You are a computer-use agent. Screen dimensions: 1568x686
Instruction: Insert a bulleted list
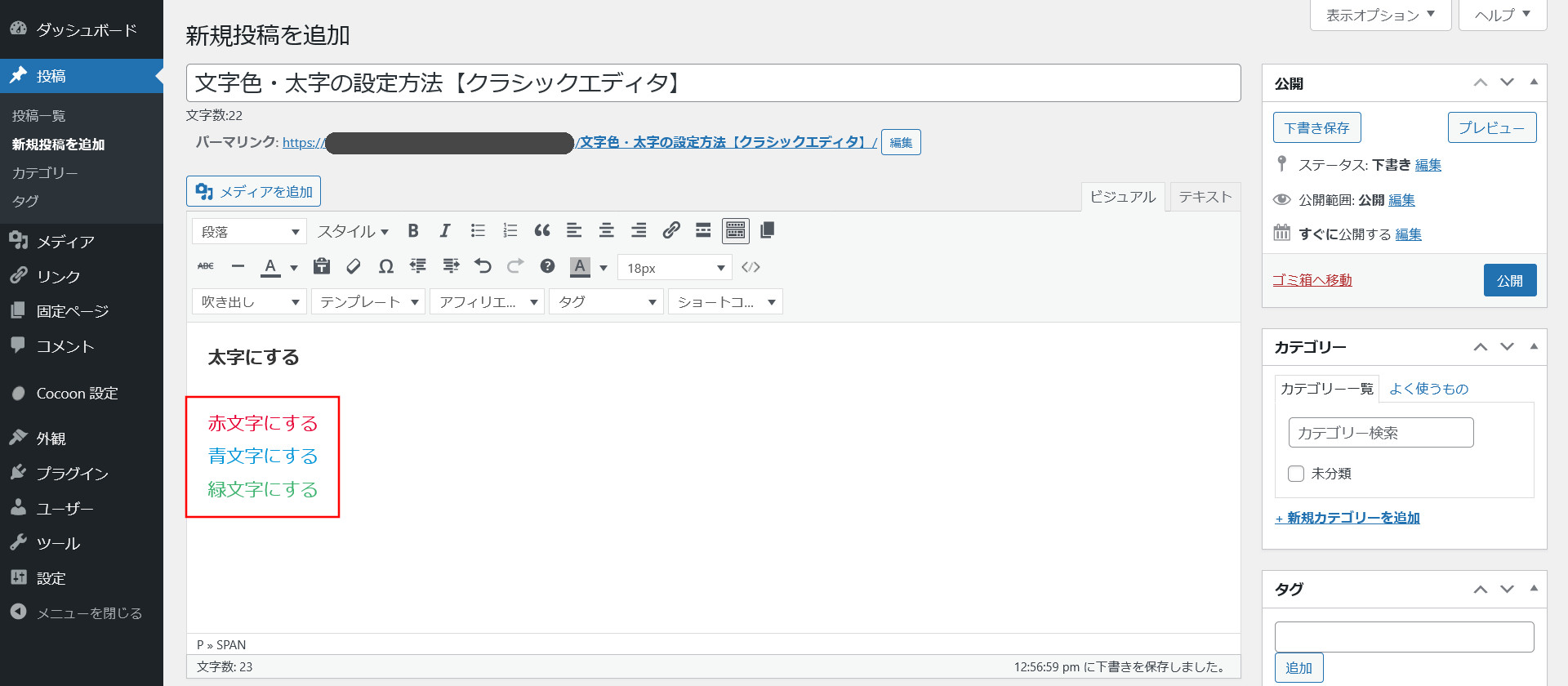[x=478, y=231]
